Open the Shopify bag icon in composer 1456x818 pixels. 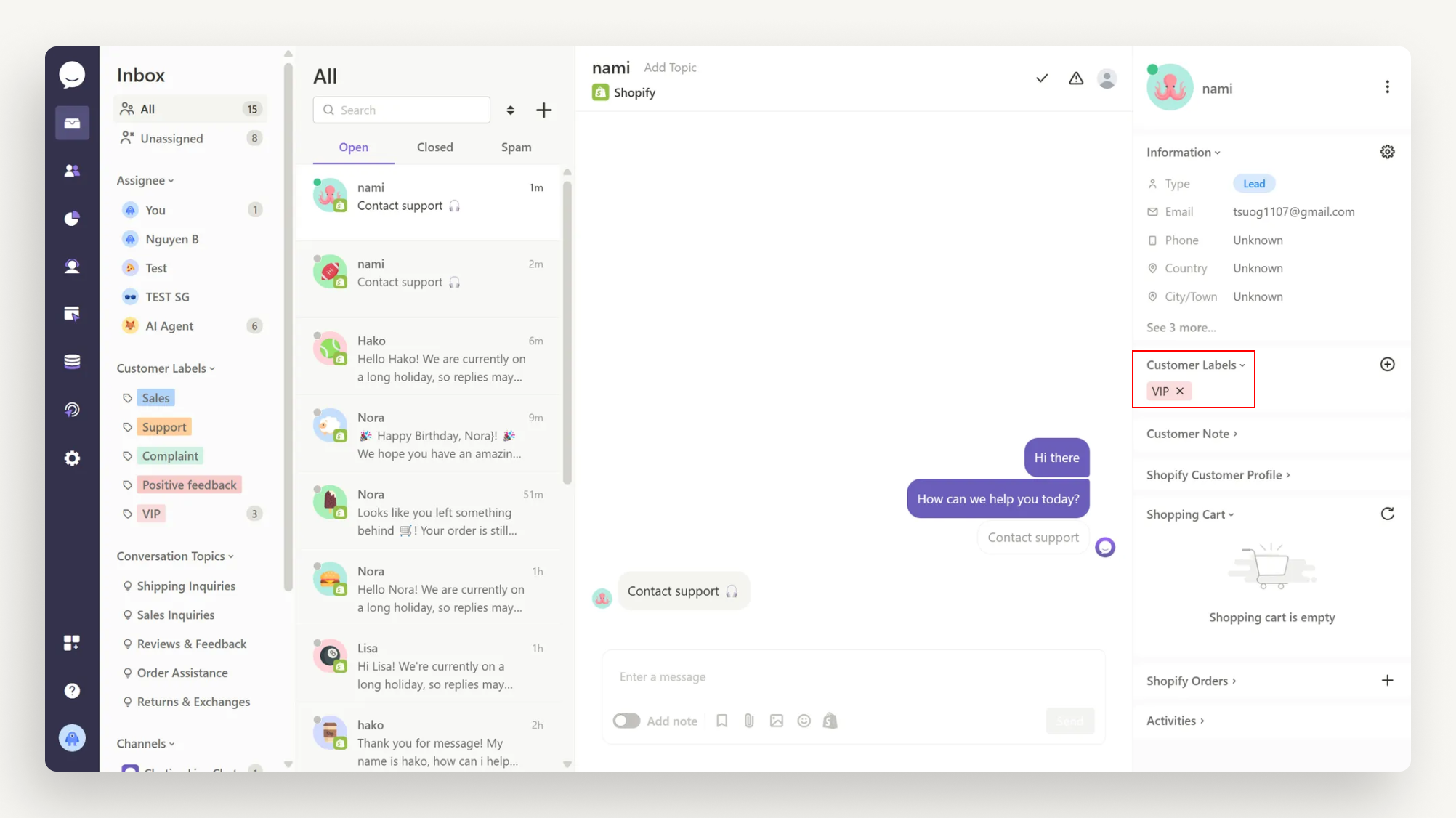830,721
